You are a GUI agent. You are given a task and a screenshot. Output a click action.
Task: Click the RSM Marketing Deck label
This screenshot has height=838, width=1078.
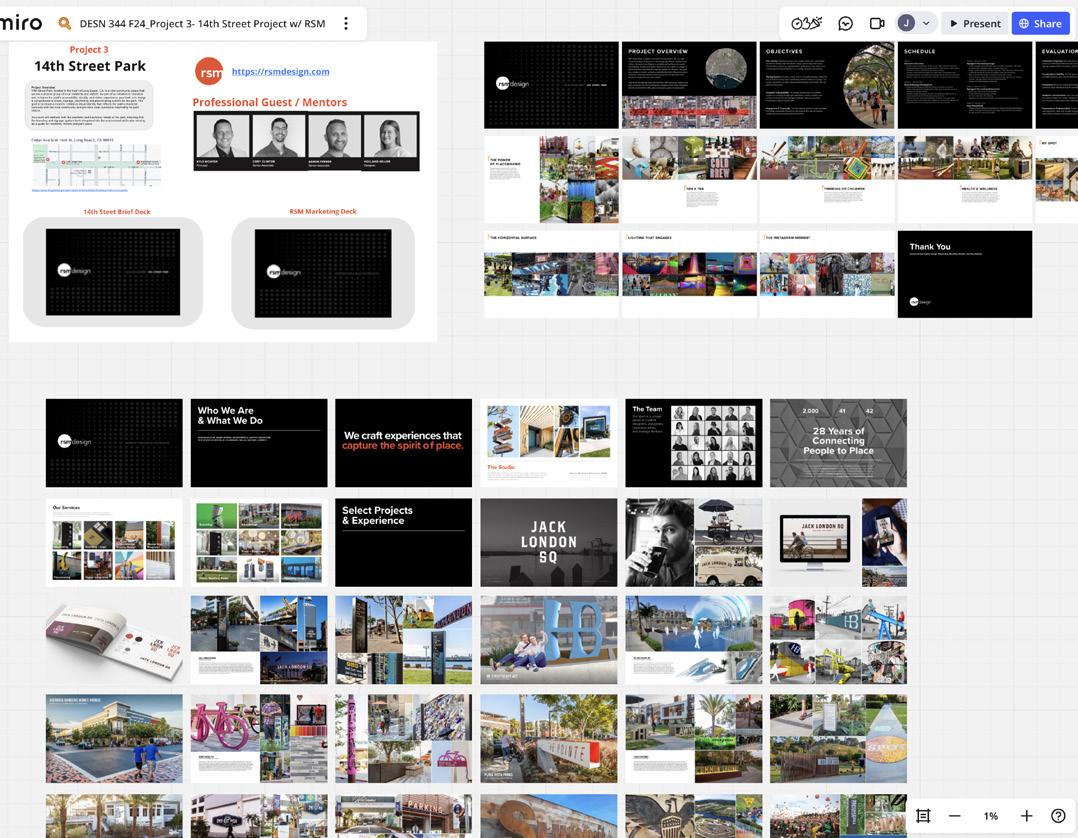click(323, 212)
